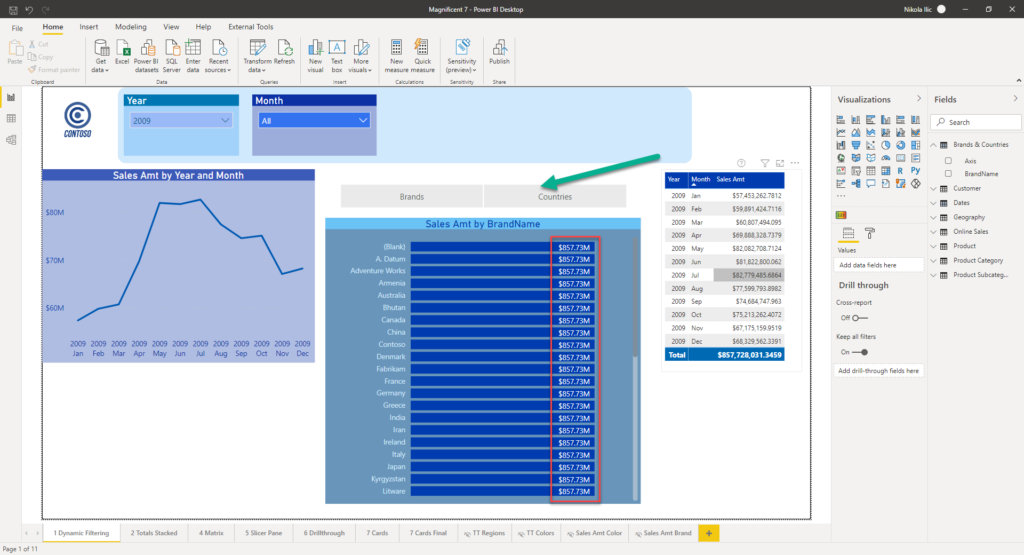Open the Get data source menu

coord(100,56)
